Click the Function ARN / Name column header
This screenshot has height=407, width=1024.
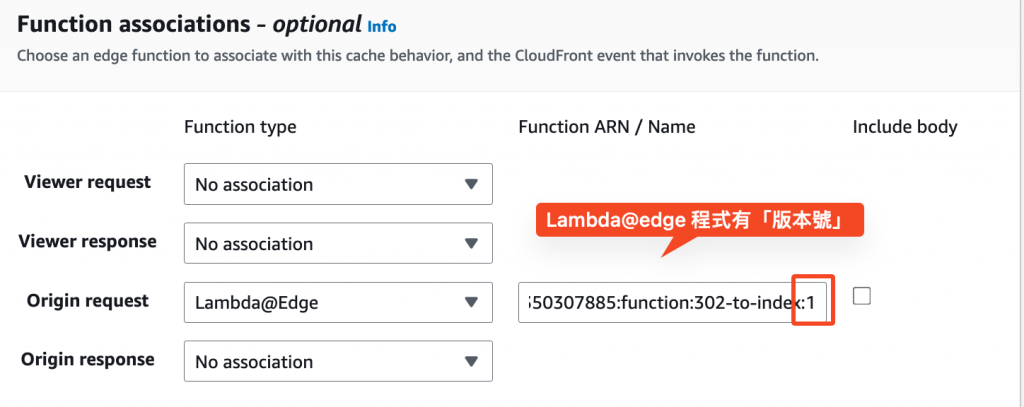pos(606,127)
